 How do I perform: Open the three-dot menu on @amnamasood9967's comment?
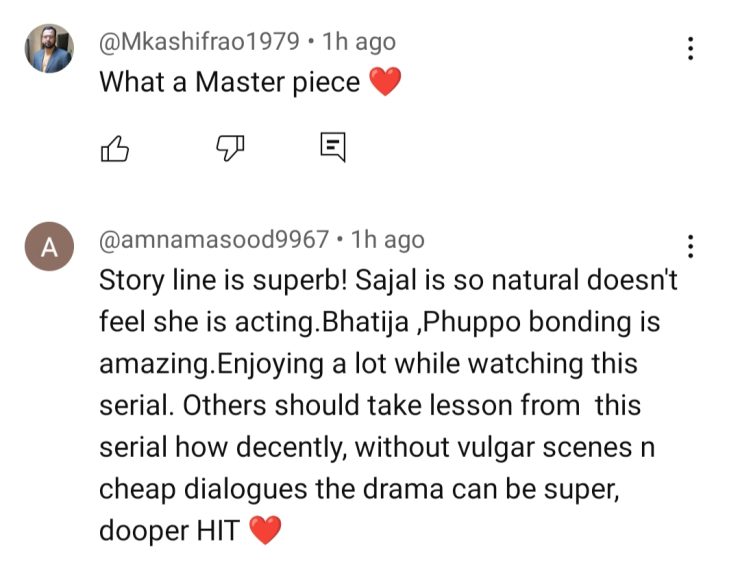(690, 247)
